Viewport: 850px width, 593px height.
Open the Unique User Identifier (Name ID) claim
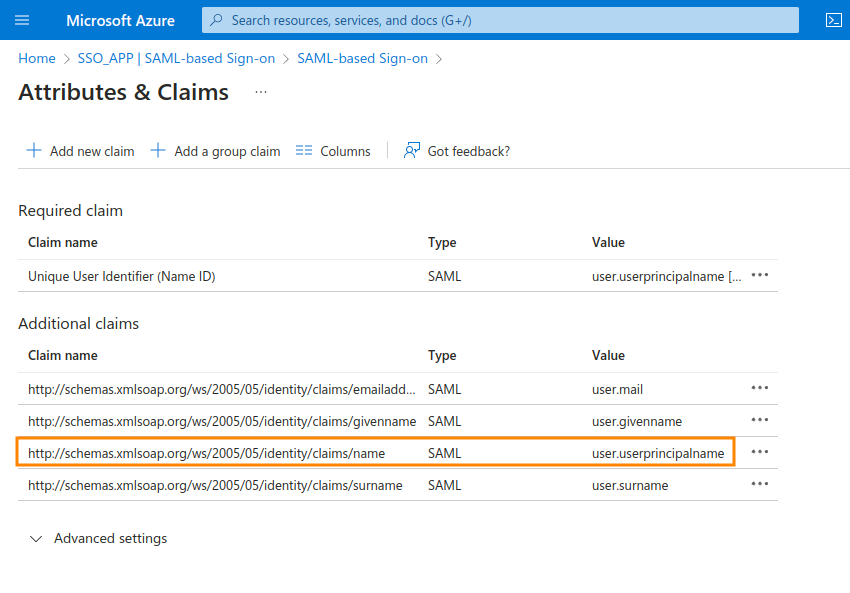[122, 276]
